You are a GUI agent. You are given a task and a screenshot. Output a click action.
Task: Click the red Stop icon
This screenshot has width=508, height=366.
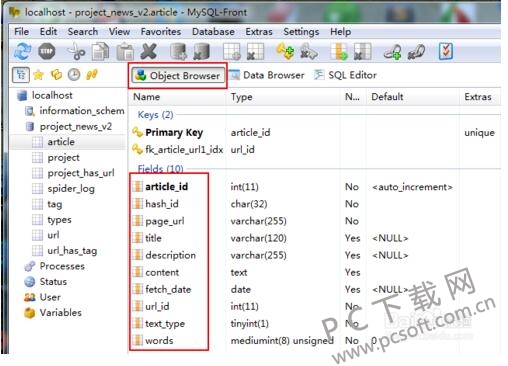pos(47,52)
